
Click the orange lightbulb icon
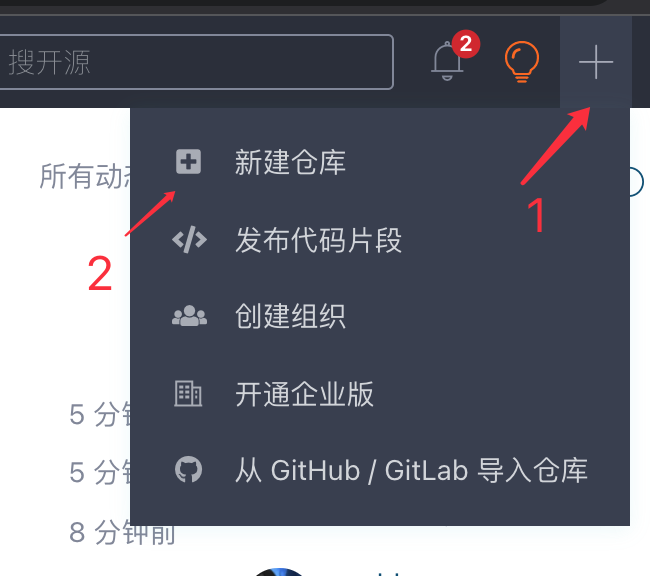(522, 62)
